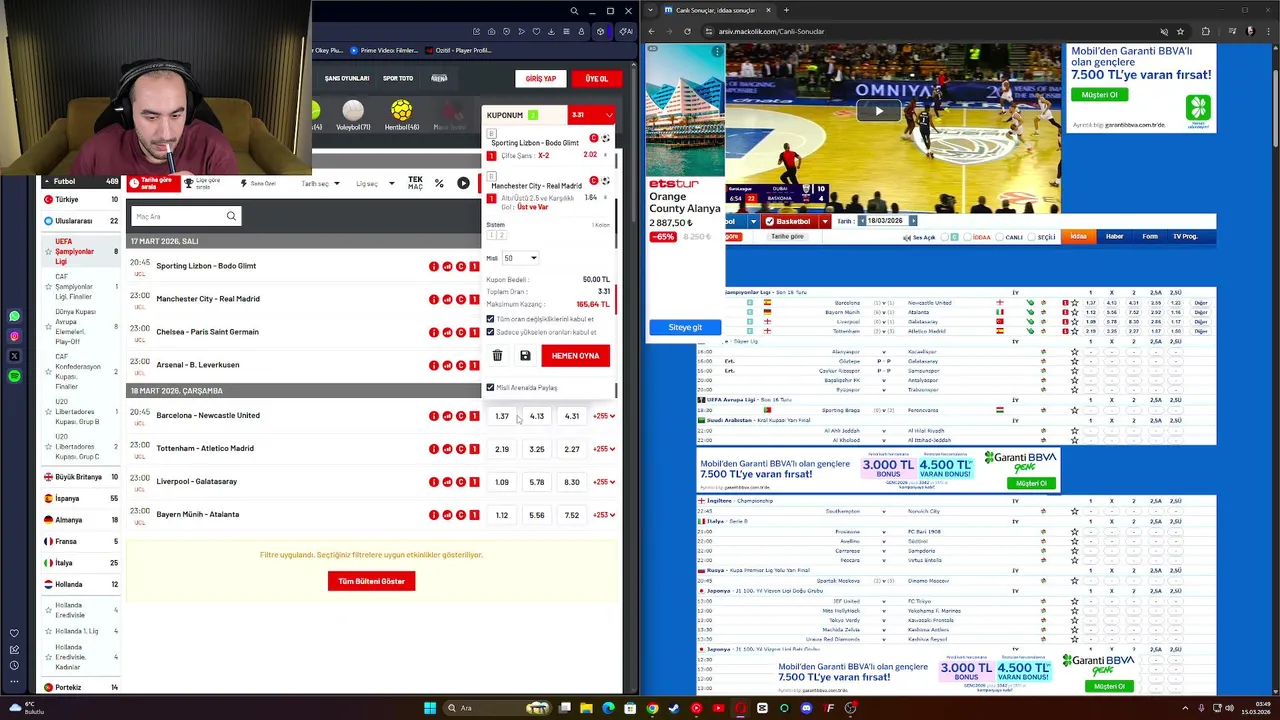
Task: Open the WhatsApp icon in left sidebar
Action: (x=14, y=316)
